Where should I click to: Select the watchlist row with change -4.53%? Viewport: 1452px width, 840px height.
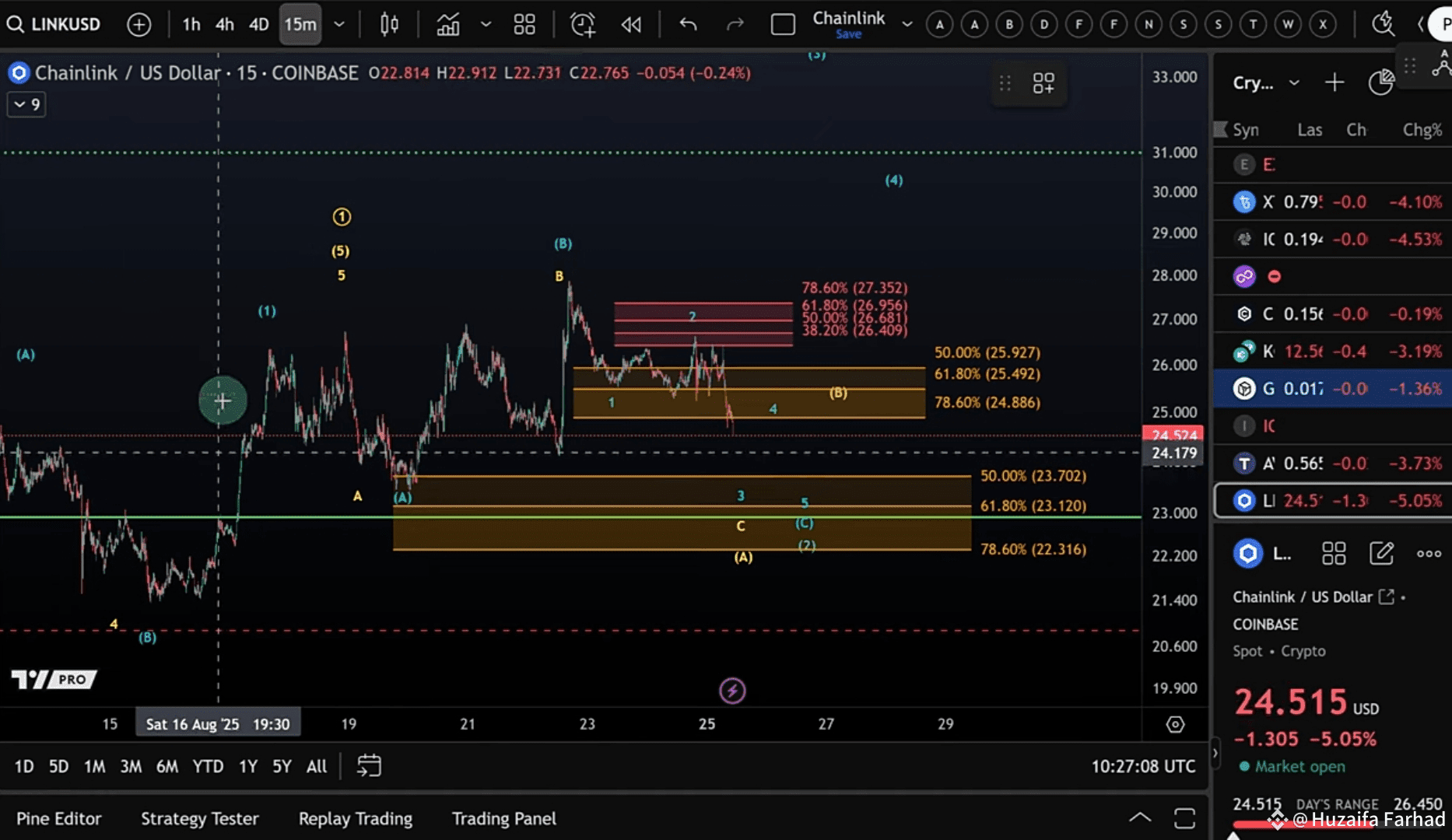(1333, 239)
